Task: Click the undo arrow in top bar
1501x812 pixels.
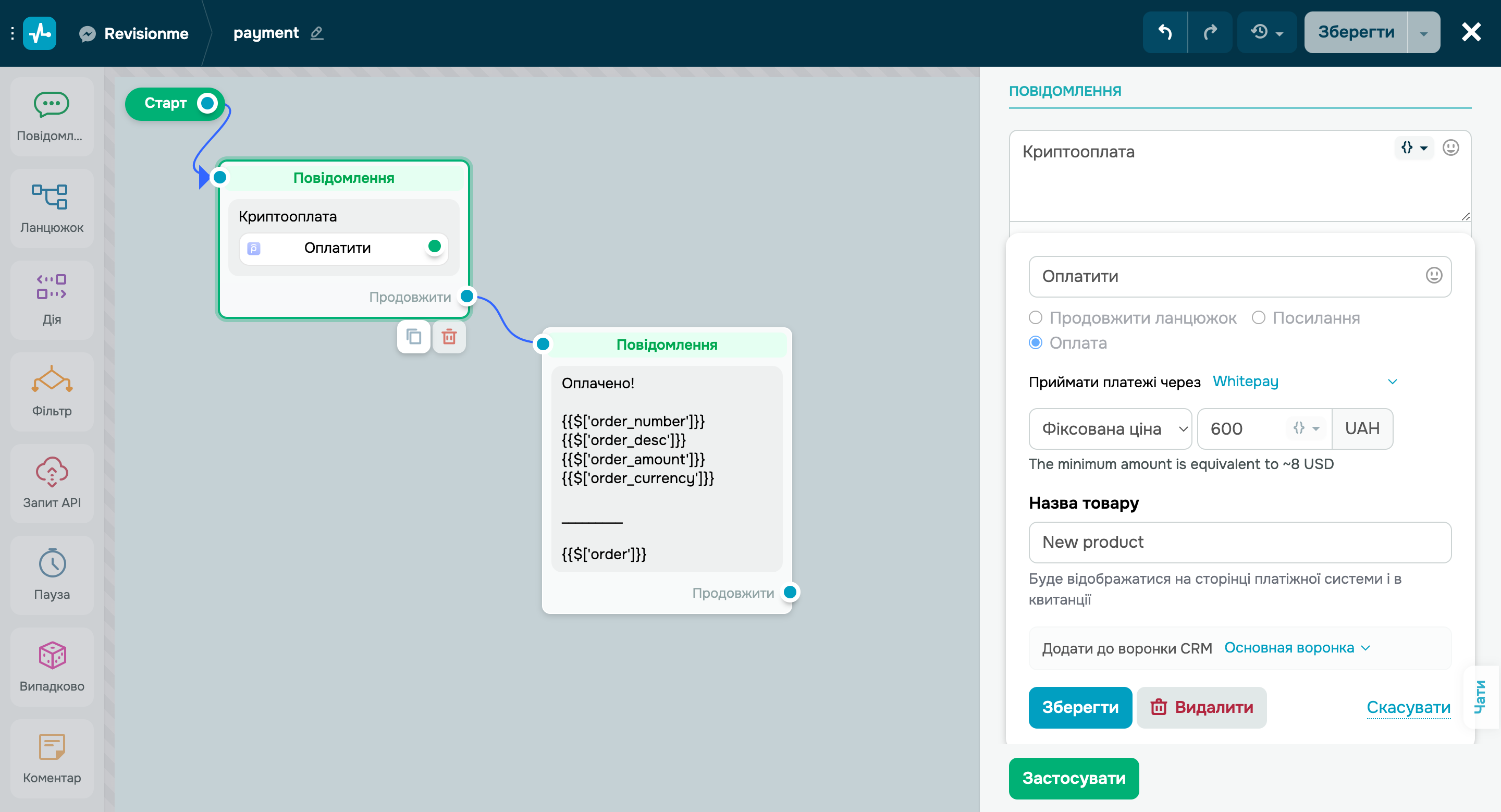Action: click(1165, 32)
